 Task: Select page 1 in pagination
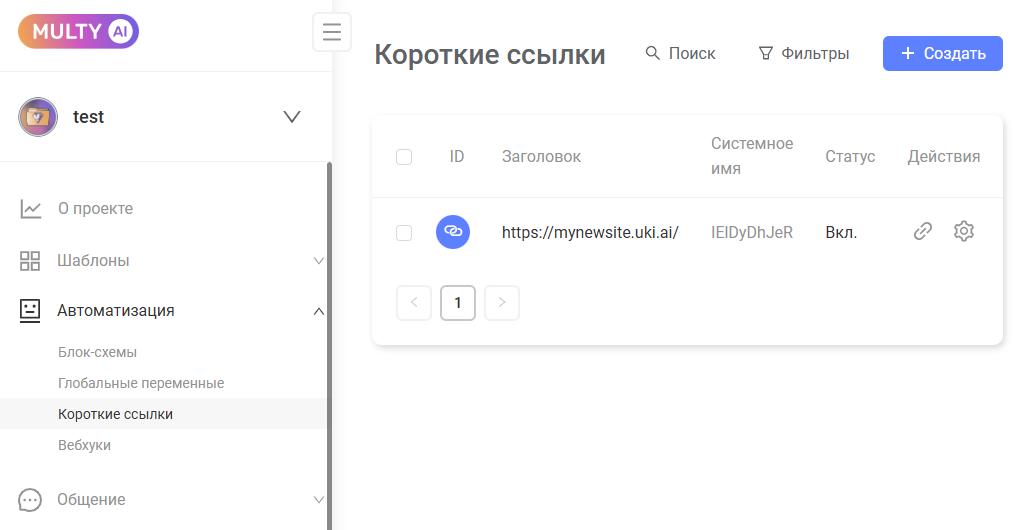(x=458, y=303)
